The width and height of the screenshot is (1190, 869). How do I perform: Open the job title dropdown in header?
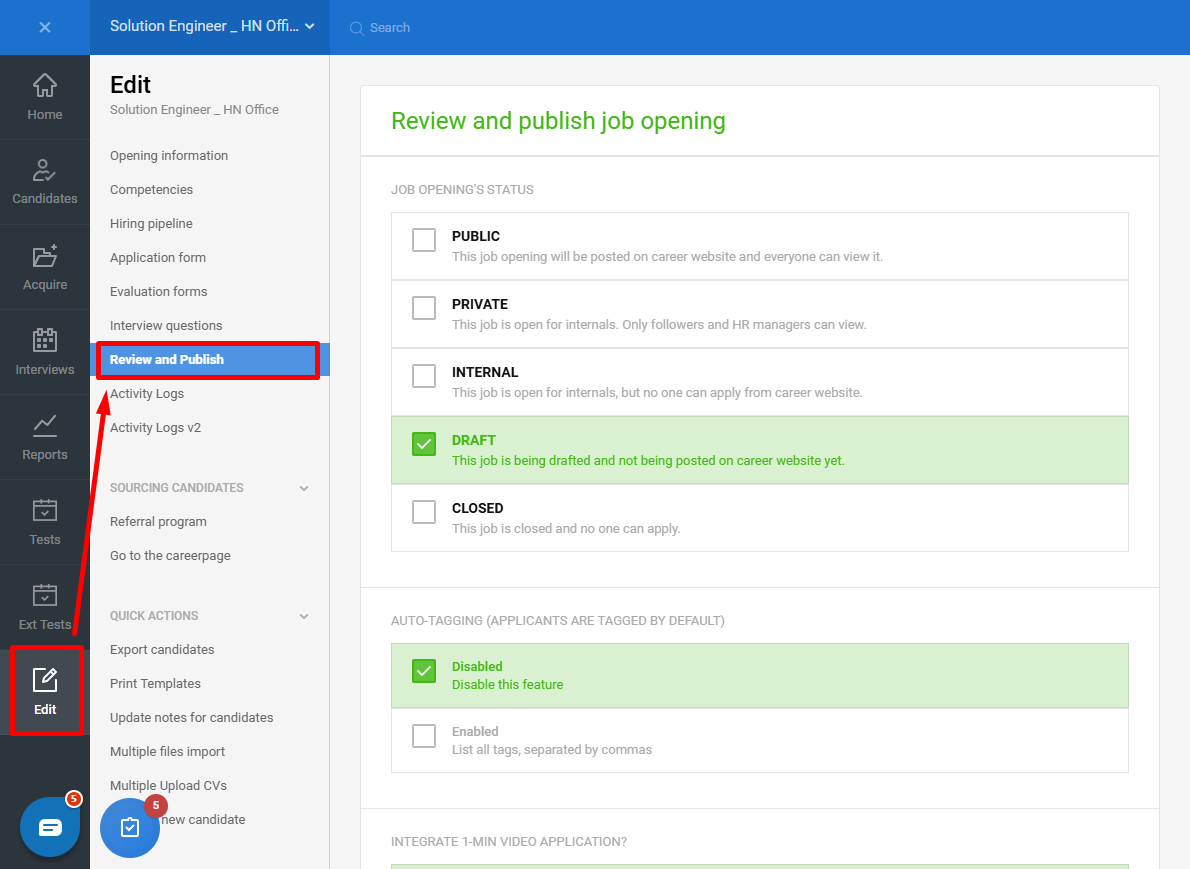tap(212, 27)
